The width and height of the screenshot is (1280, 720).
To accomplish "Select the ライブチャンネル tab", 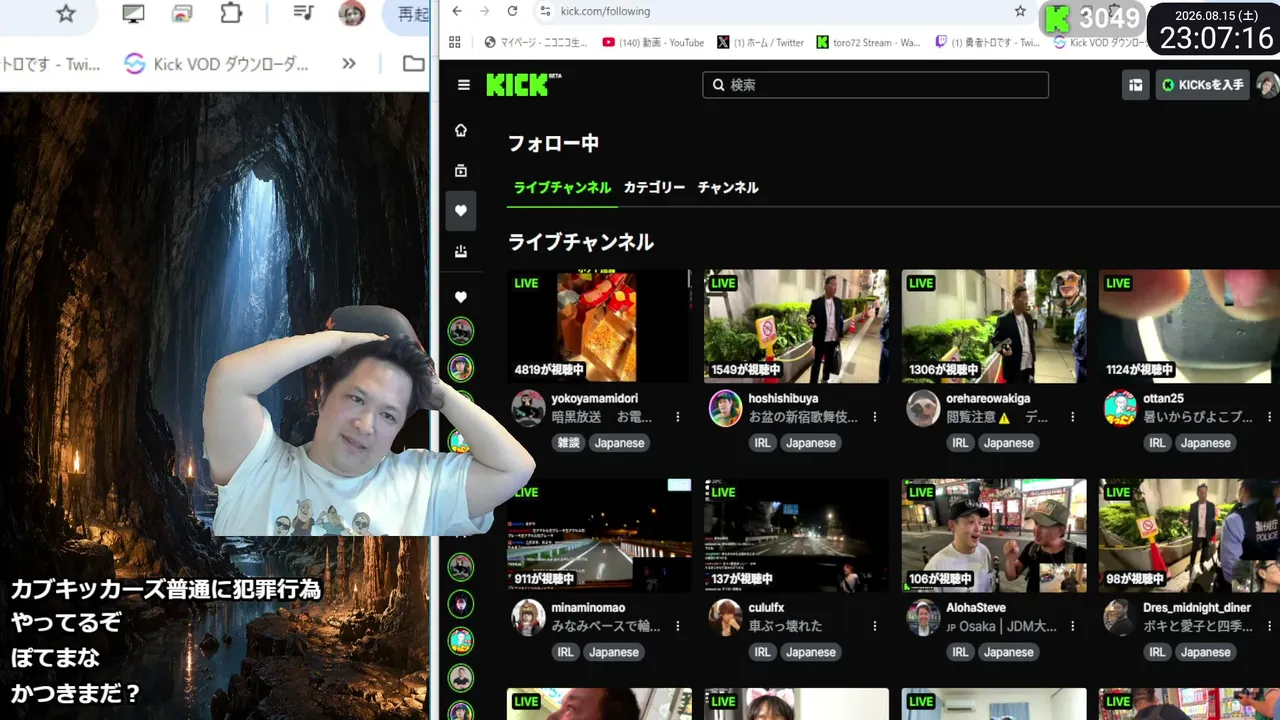I will (562, 187).
